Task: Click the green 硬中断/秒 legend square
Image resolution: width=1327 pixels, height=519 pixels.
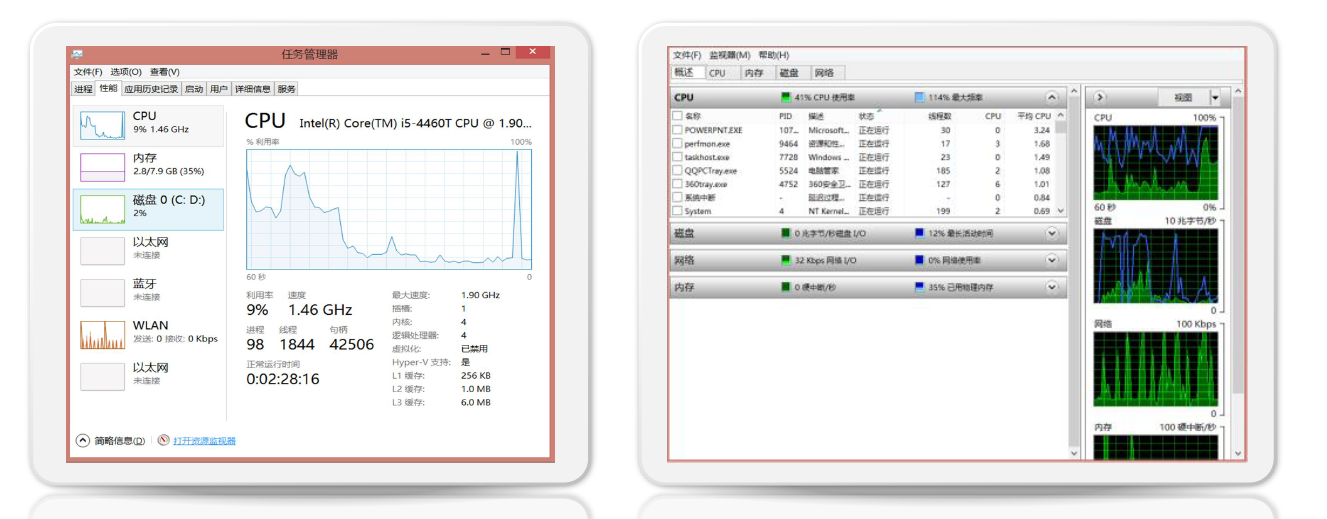Action: 785,287
